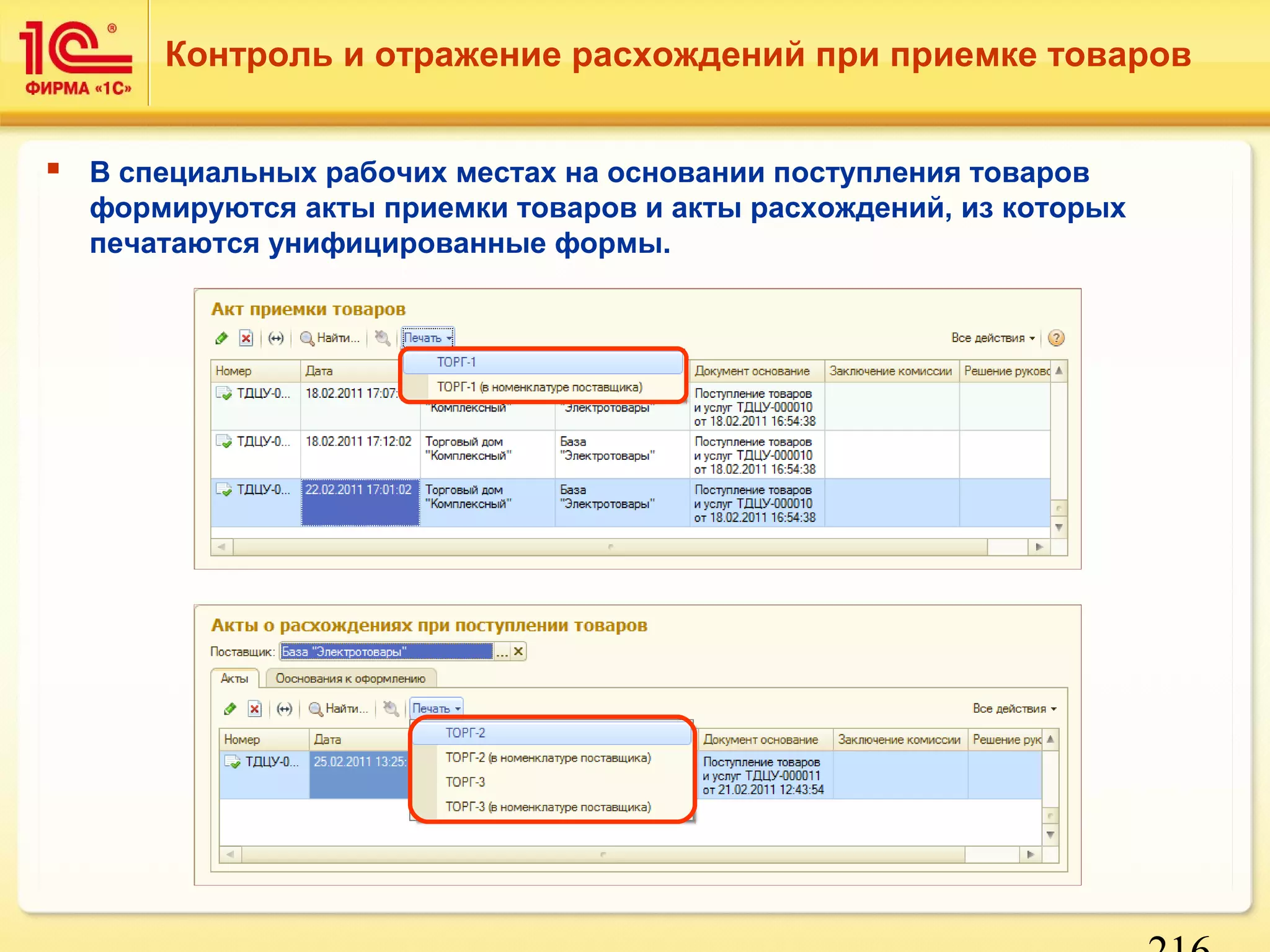The width and height of the screenshot is (1270, 952).
Task: Click the edit pencil icon in Акт приемки товаров toolbar
Action: point(221,338)
